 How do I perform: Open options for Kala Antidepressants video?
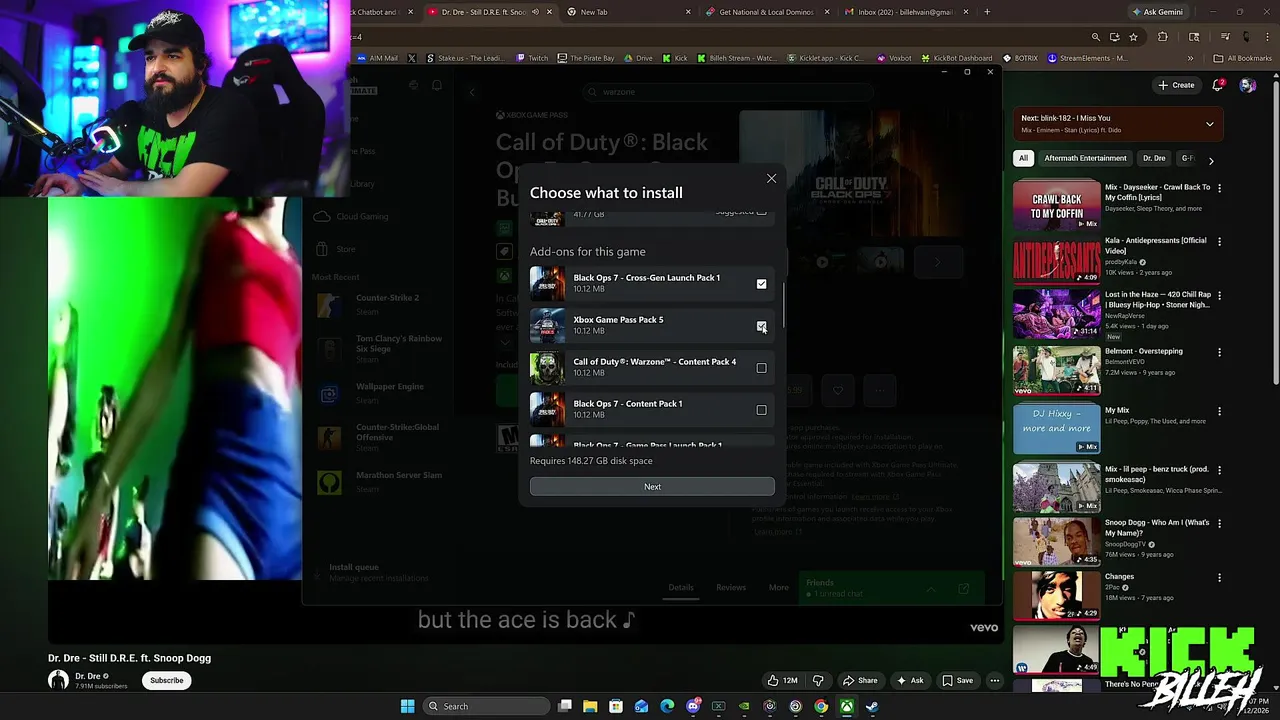[x=1219, y=242]
